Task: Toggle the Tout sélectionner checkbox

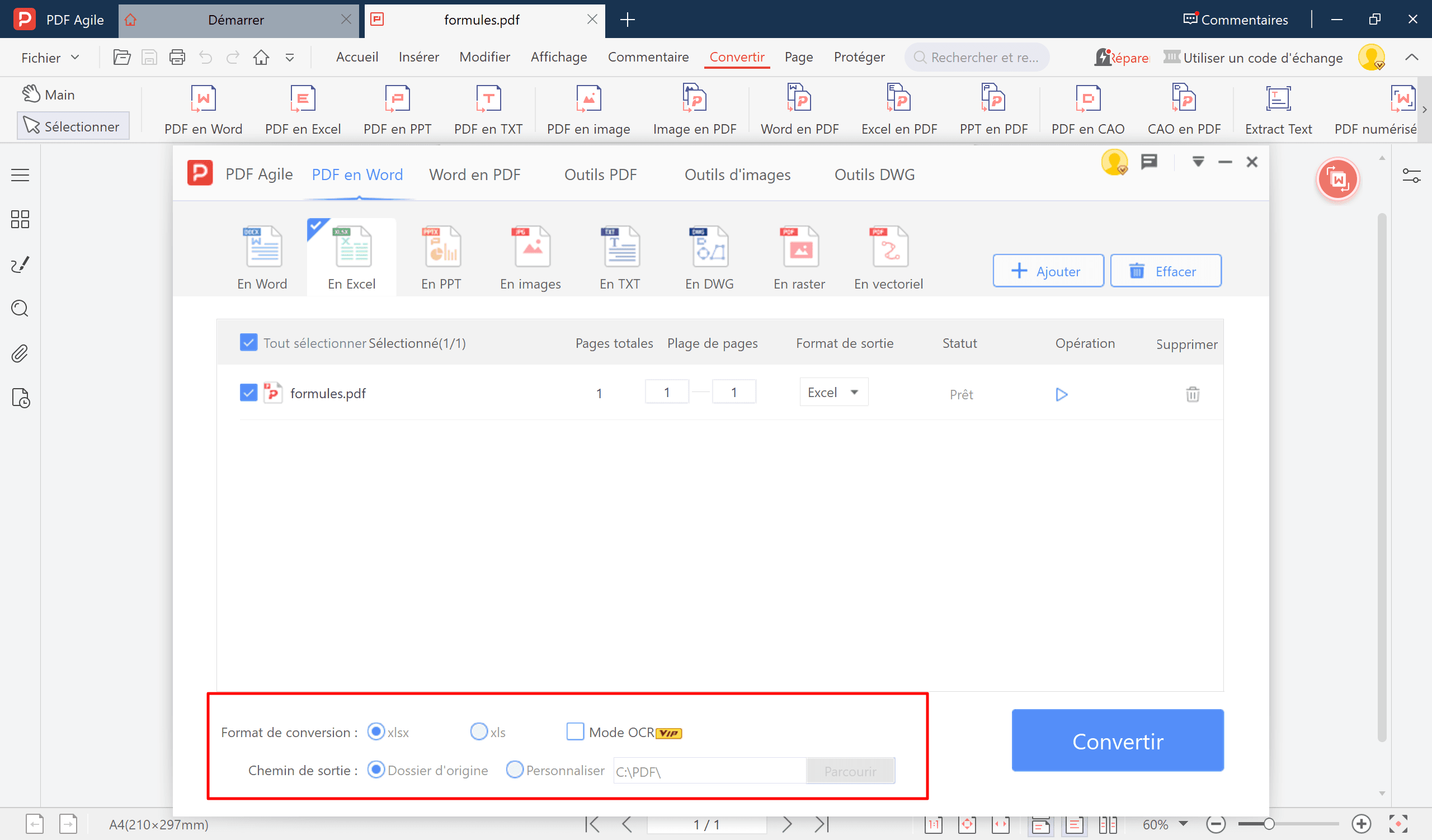Action: (248, 342)
